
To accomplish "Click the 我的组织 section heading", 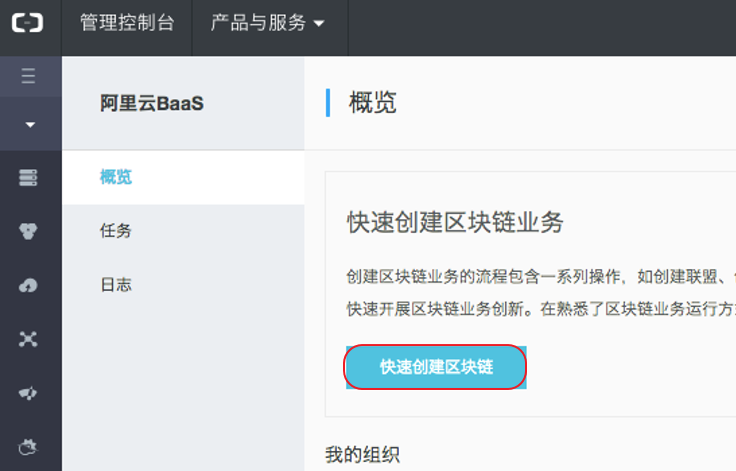I will pos(362,455).
